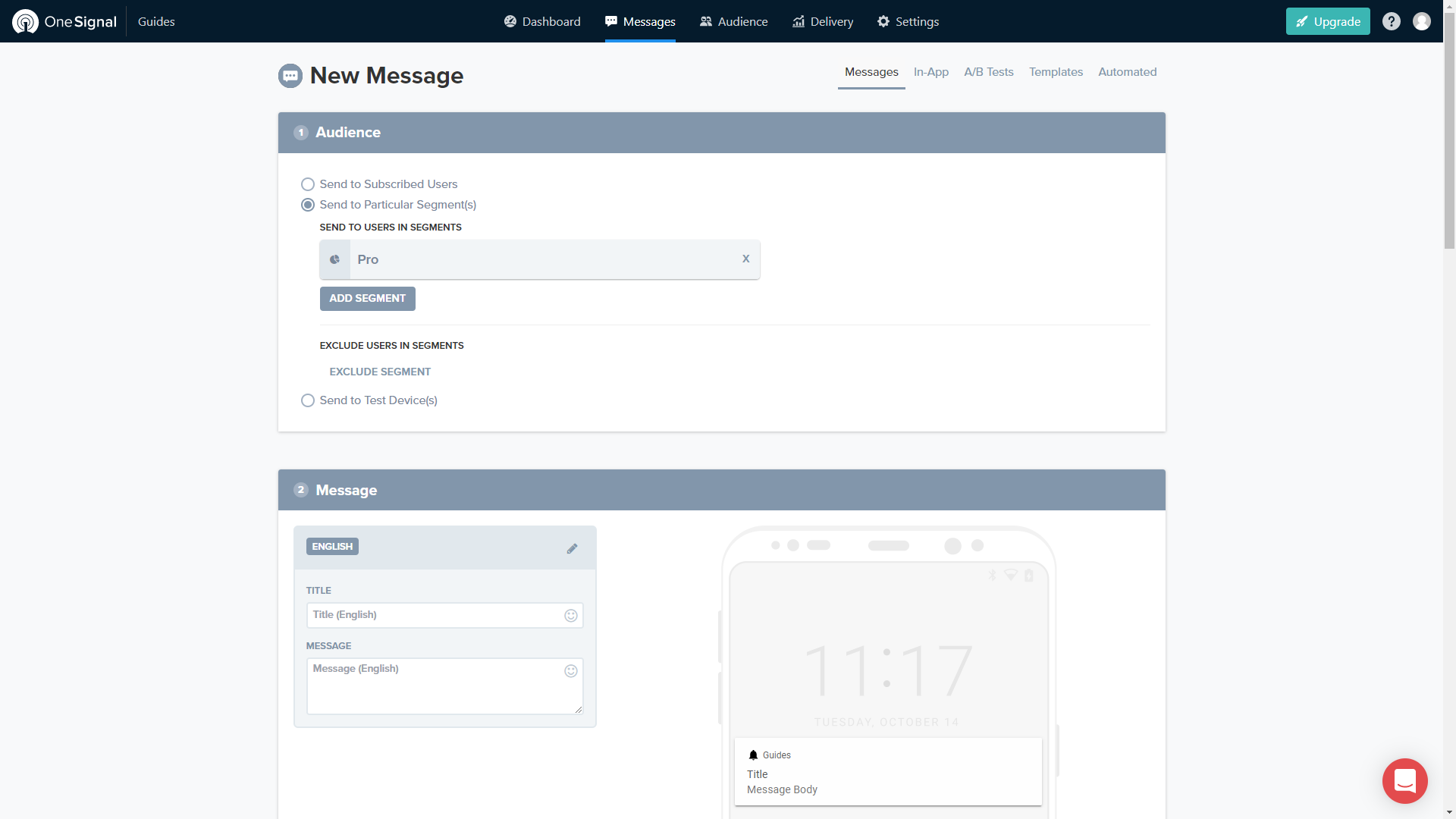1456x819 pixels.
Task: Click the EXCLUDE USERS IN SEGMENTS label
Action: 391,346
